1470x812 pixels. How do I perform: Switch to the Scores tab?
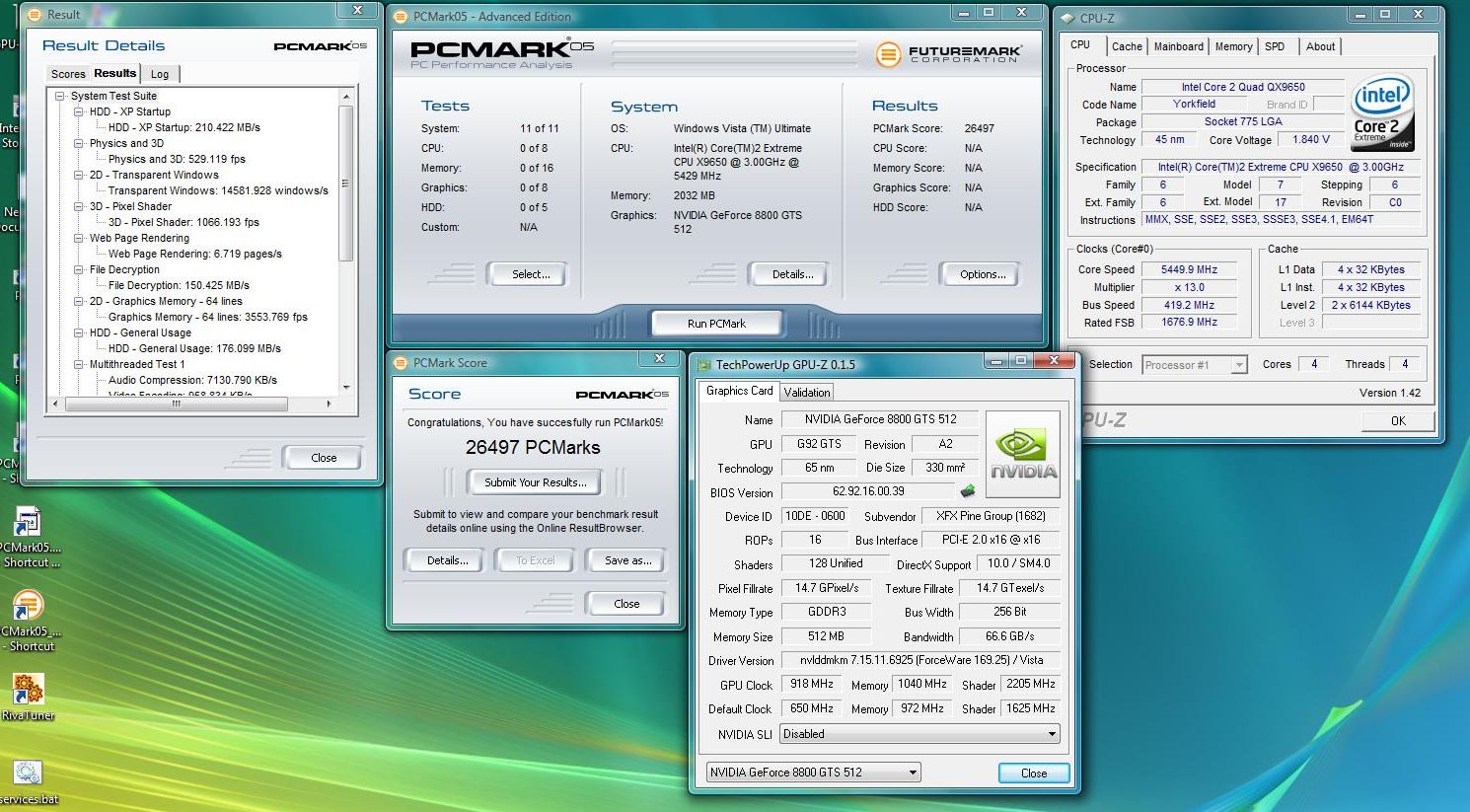[x=68, y=74]
